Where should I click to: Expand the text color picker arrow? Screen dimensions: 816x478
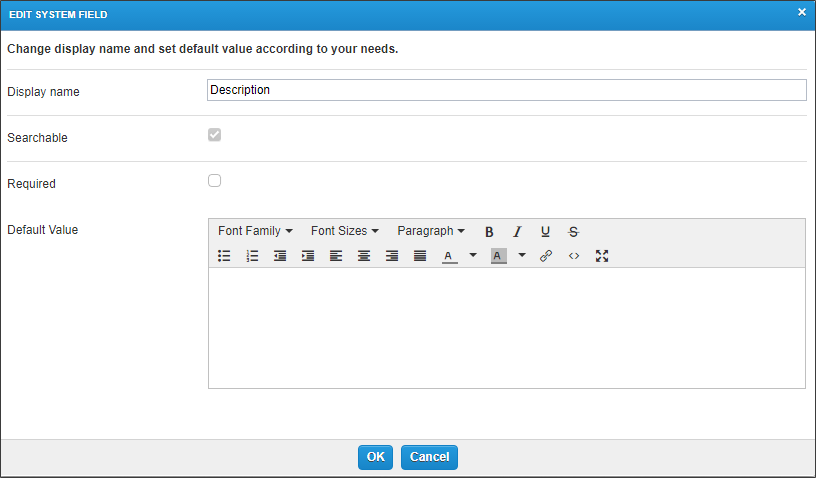coord(473,255)
